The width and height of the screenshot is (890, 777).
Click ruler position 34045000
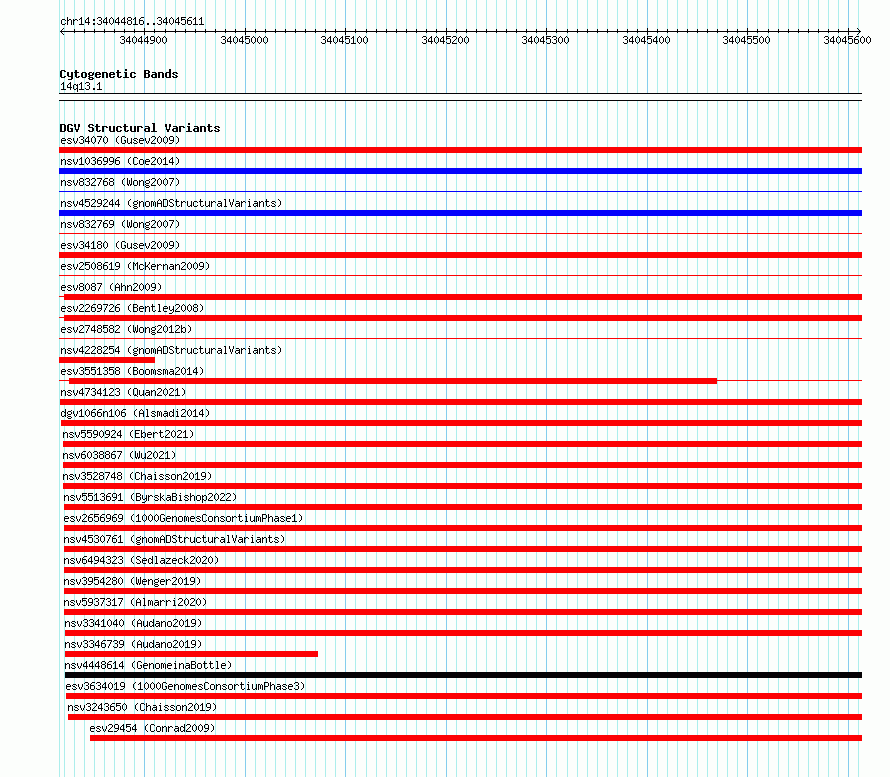(x=245, y=40)
